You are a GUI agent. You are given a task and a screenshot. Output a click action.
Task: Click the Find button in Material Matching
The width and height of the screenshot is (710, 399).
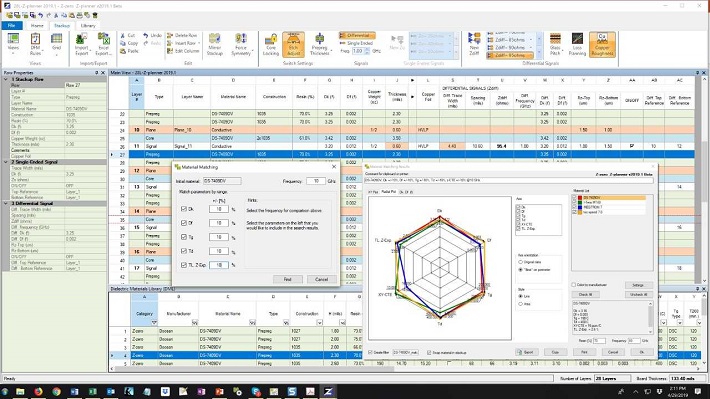click(288, 279)
